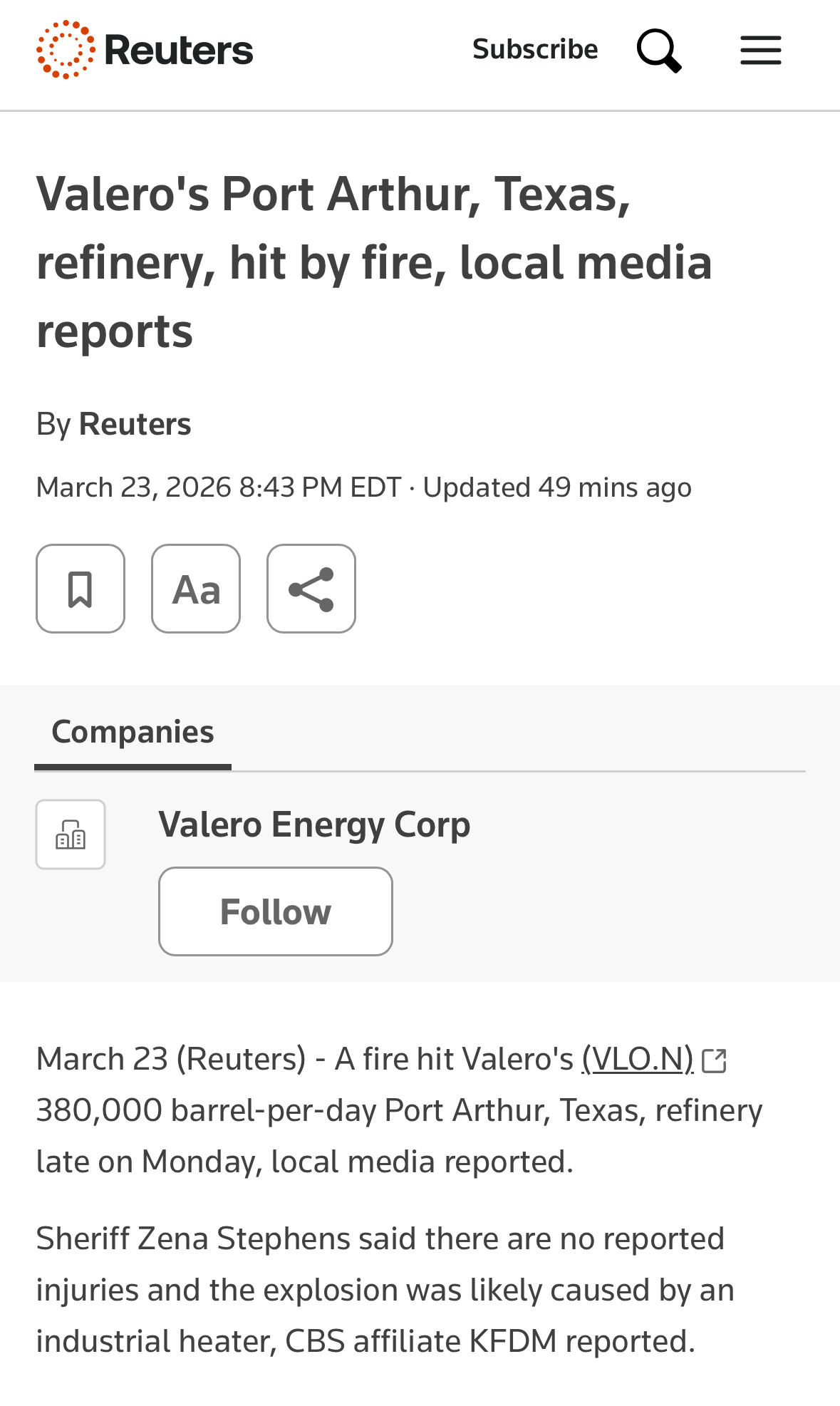Select the Companies tab
The image size is (840, 1406).
pyautogui.click(x=133, y=732)
